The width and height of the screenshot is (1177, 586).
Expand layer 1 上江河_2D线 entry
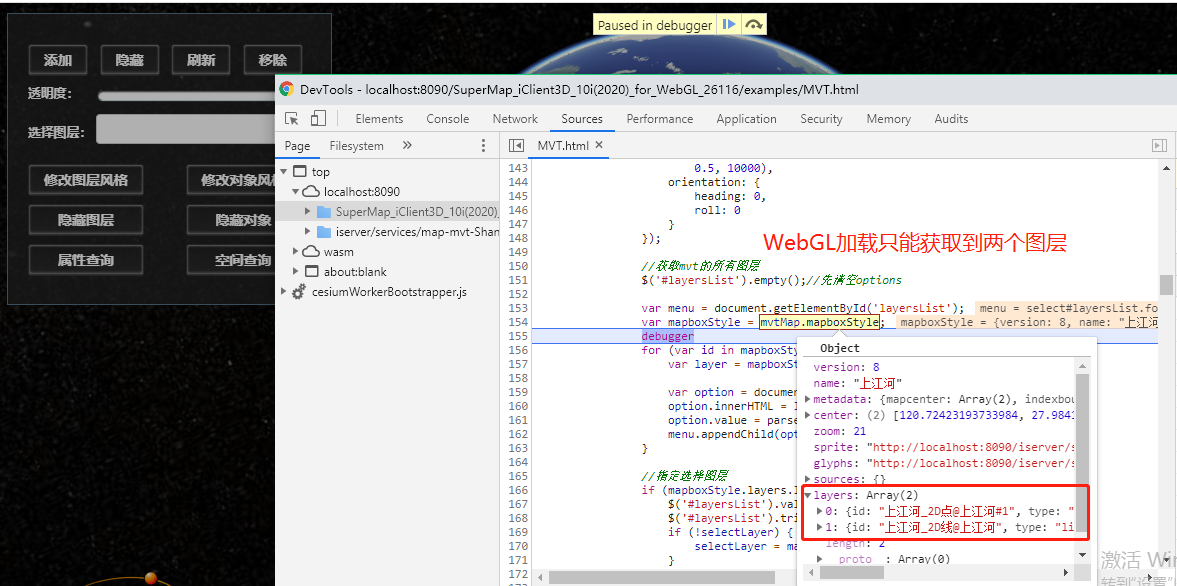click(x=820, y=527)
